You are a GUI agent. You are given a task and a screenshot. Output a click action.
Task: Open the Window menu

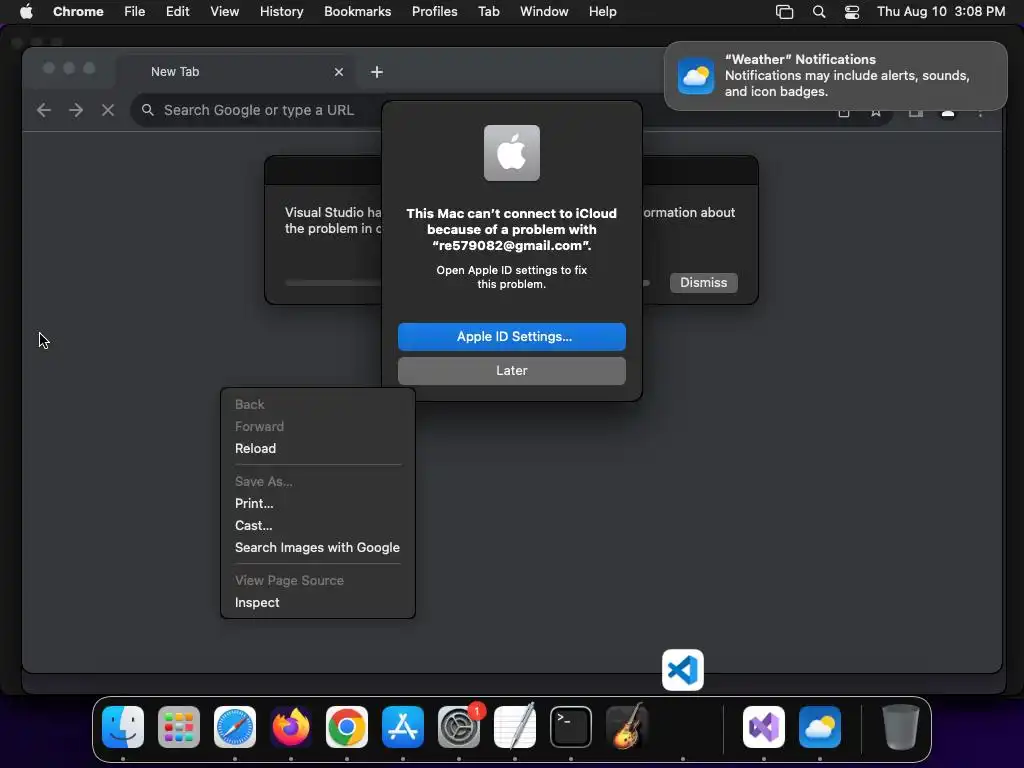544,12
